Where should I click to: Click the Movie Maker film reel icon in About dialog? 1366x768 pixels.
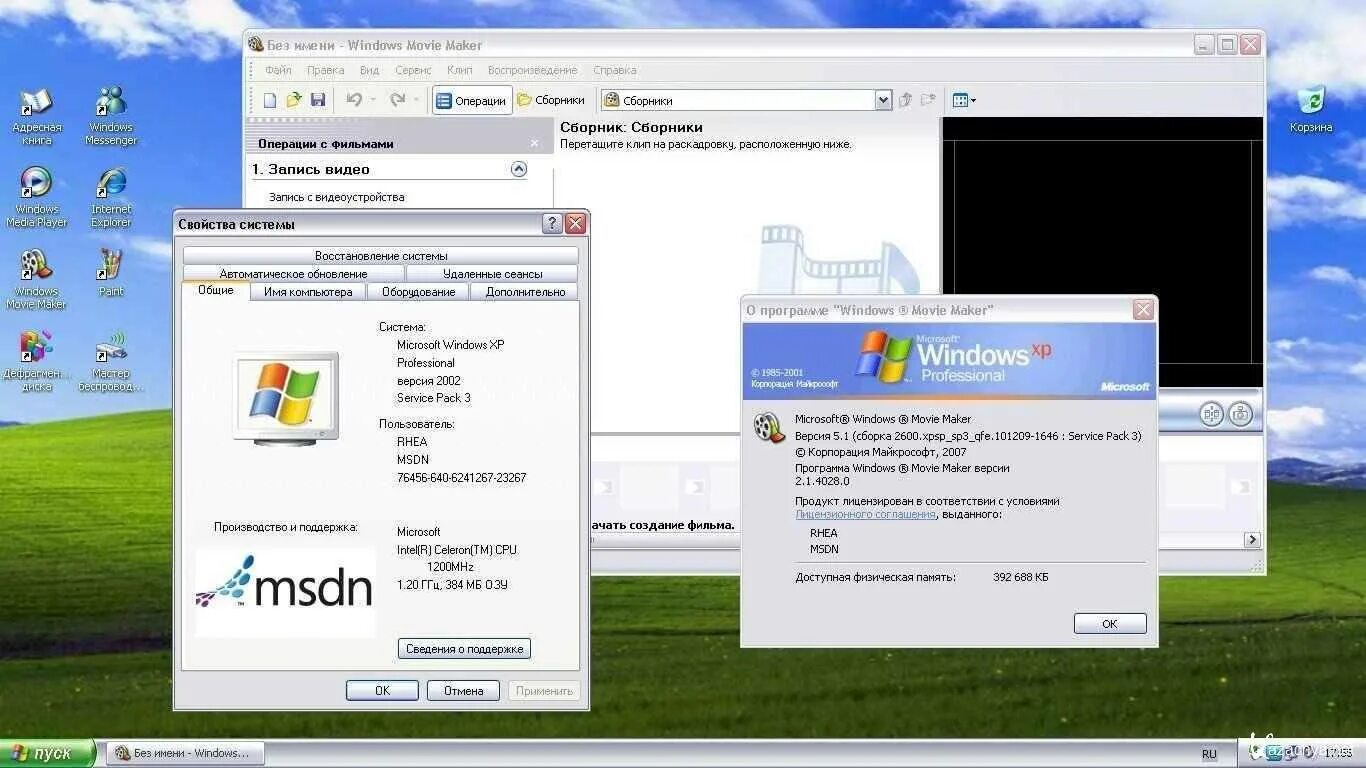click(769, 427)
